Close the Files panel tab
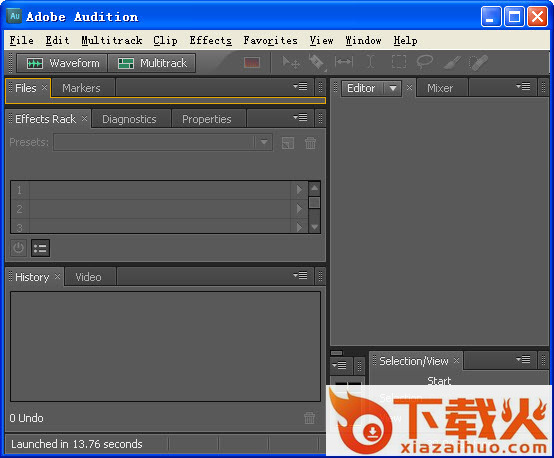Image resolution: width=554 pixels, height=458 pixels. click(x=44, y=87)
